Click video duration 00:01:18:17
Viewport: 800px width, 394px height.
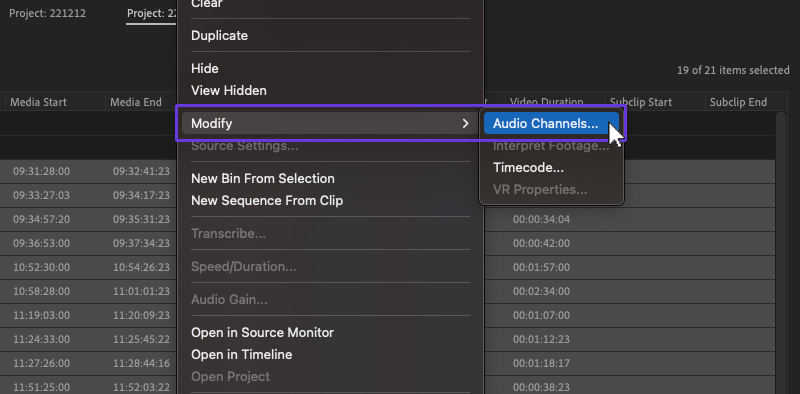541,363
